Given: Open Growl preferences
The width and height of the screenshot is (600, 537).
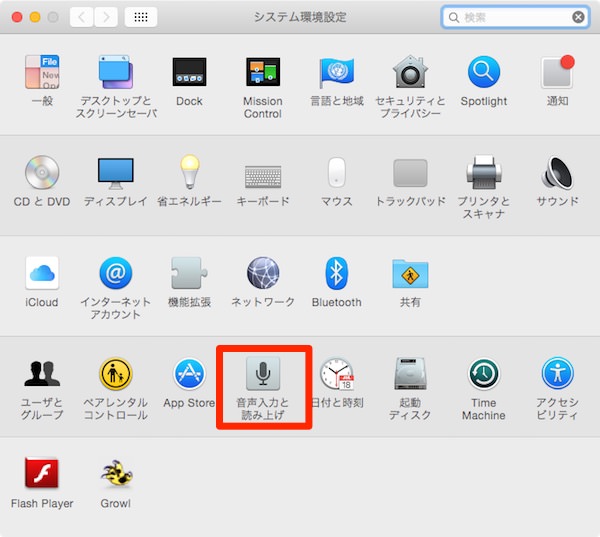Looking at the screenshot, I should (116, 473).
